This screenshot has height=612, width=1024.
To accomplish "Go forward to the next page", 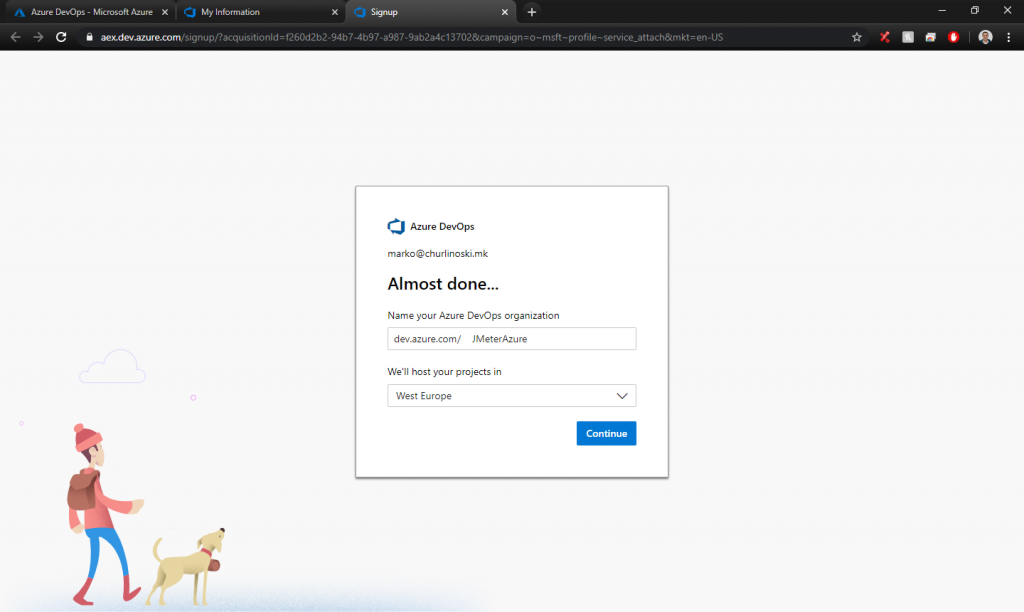I will click(x=38, y=37).
